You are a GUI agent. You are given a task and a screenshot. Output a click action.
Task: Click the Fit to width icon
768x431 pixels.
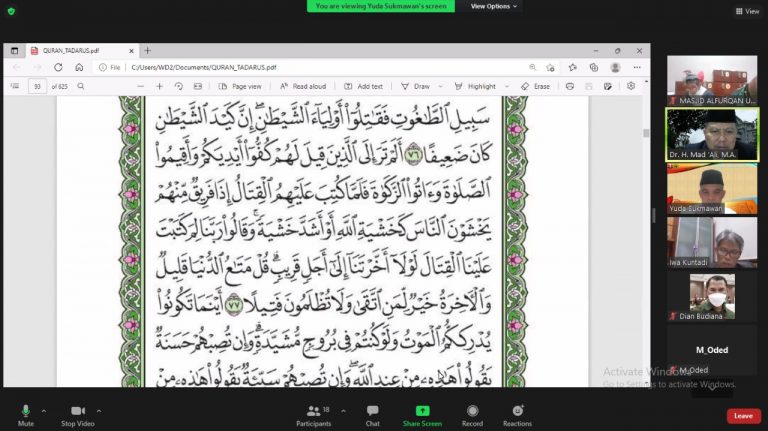(x=198, y=86)
